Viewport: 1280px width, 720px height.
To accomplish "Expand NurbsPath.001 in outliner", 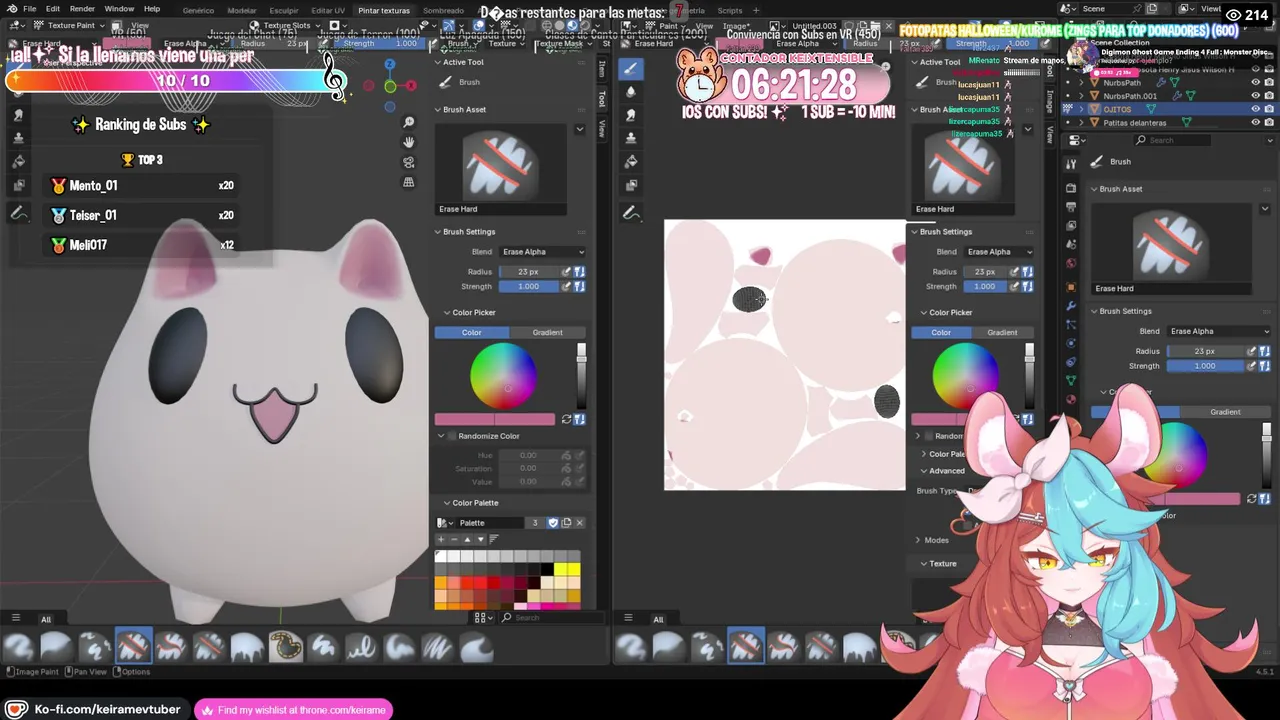I will (x=1081, y=96).
